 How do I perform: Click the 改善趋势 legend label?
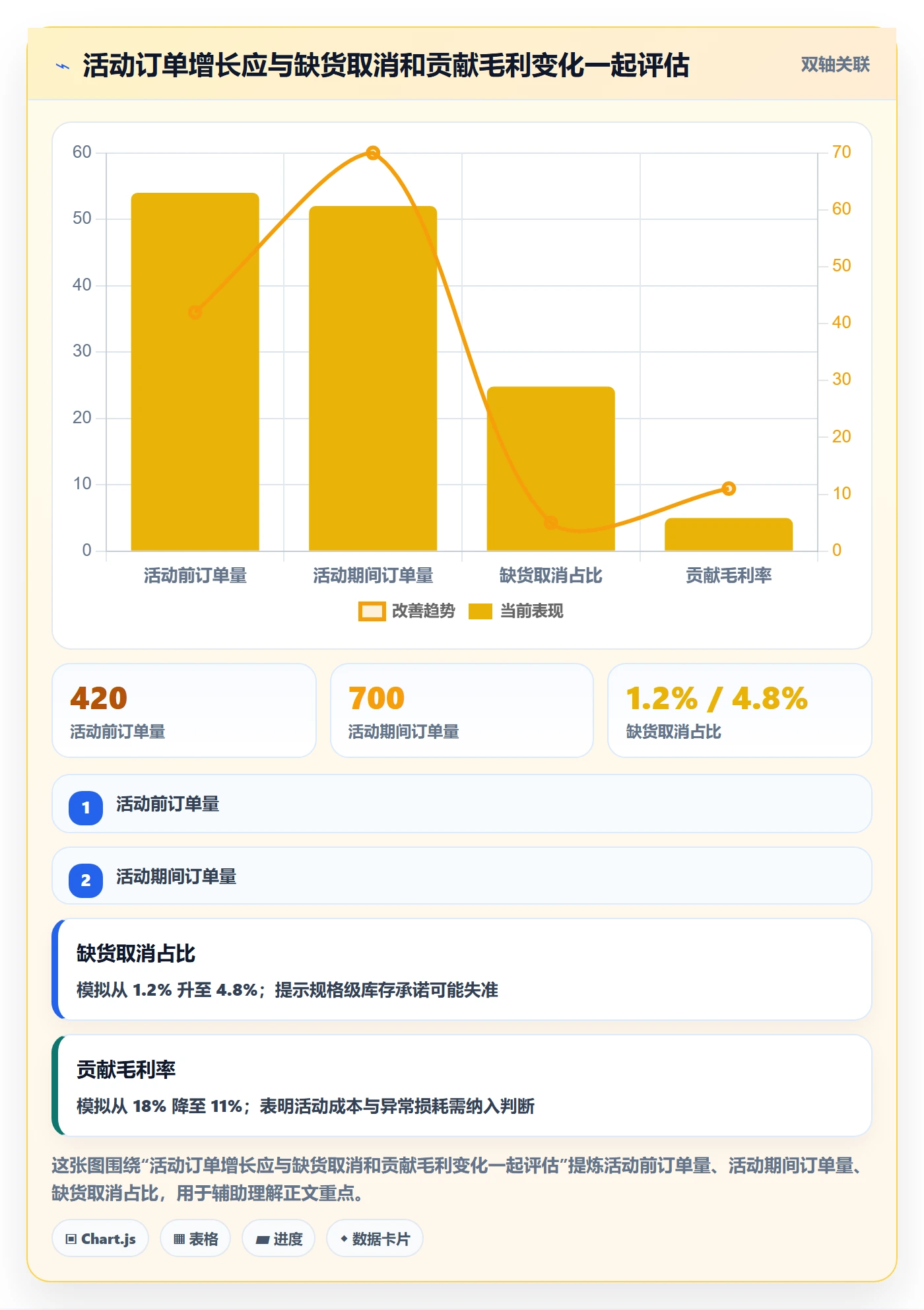coord(424,611)
